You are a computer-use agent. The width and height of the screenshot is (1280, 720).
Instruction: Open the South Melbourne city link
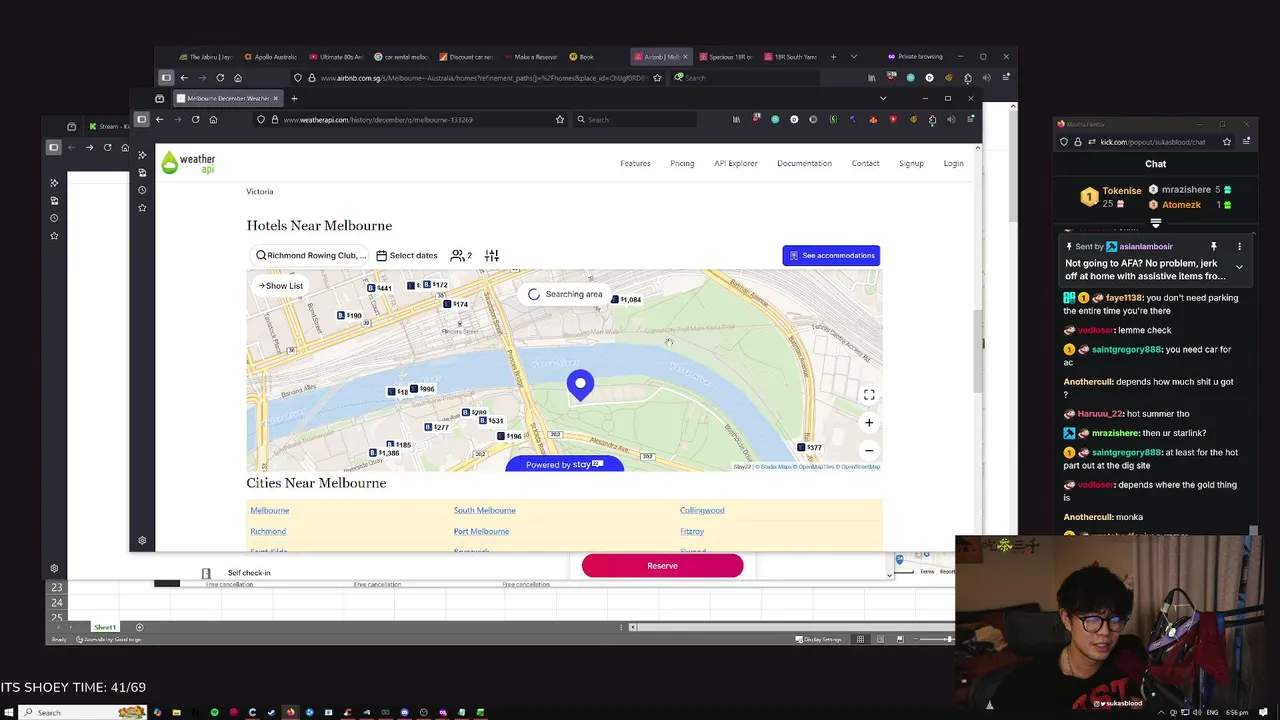(484, 510)
